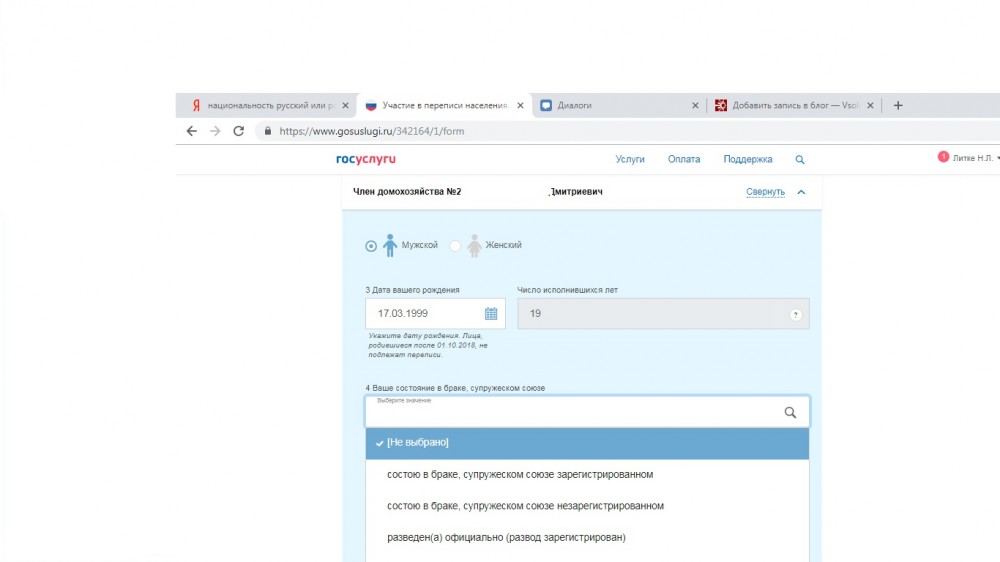Click magnifier icon in marital status field
This screenshot has height=562, width=1000.
(x=790, y=412)
